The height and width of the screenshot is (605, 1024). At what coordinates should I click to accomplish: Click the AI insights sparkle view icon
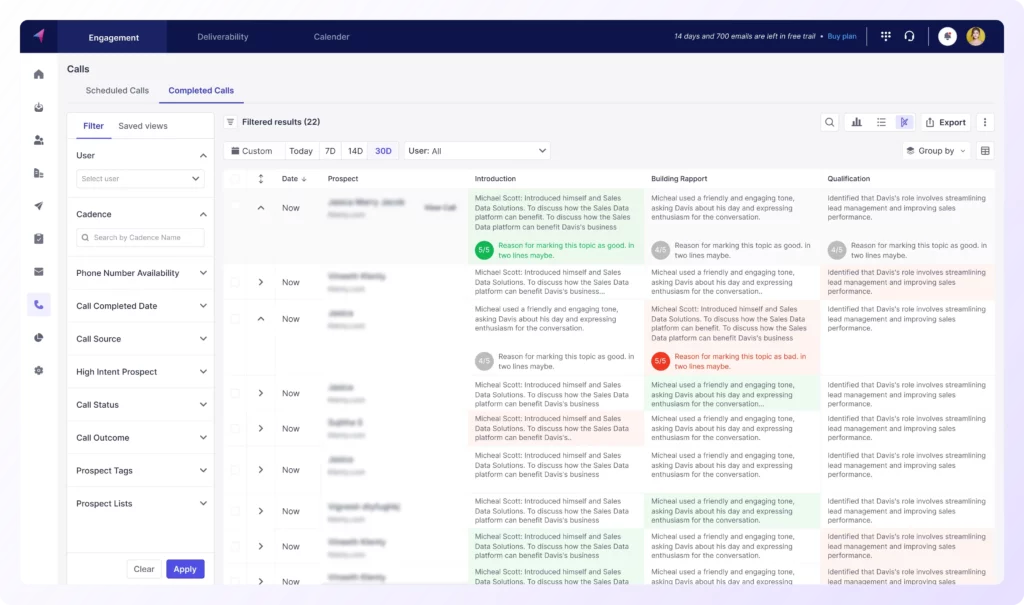pos(904,122)
